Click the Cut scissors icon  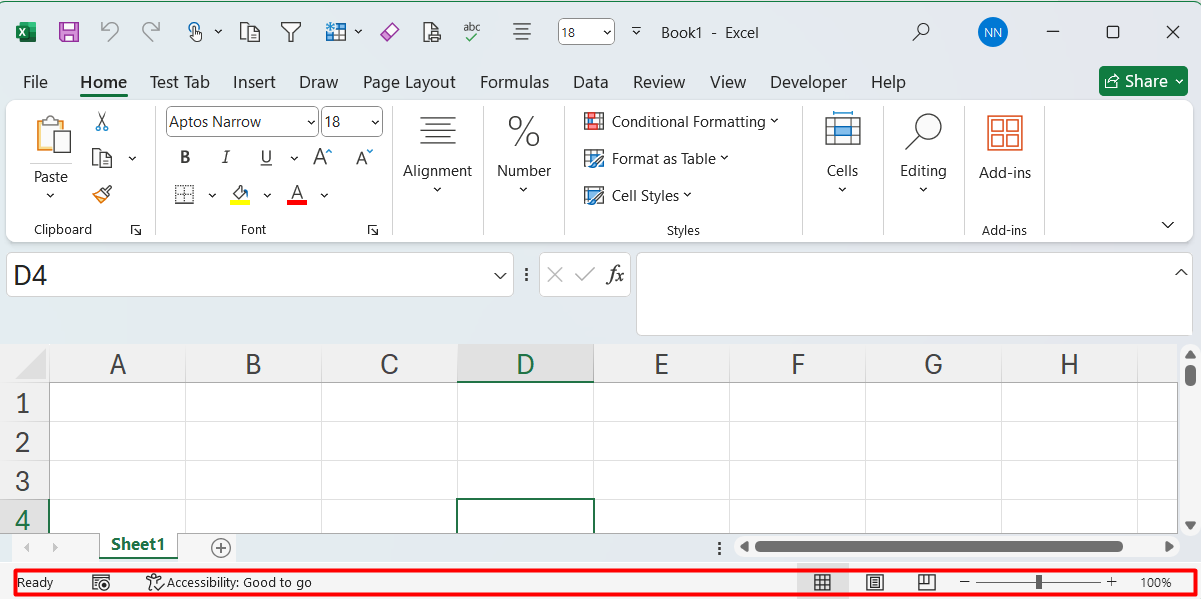(101, 121)
